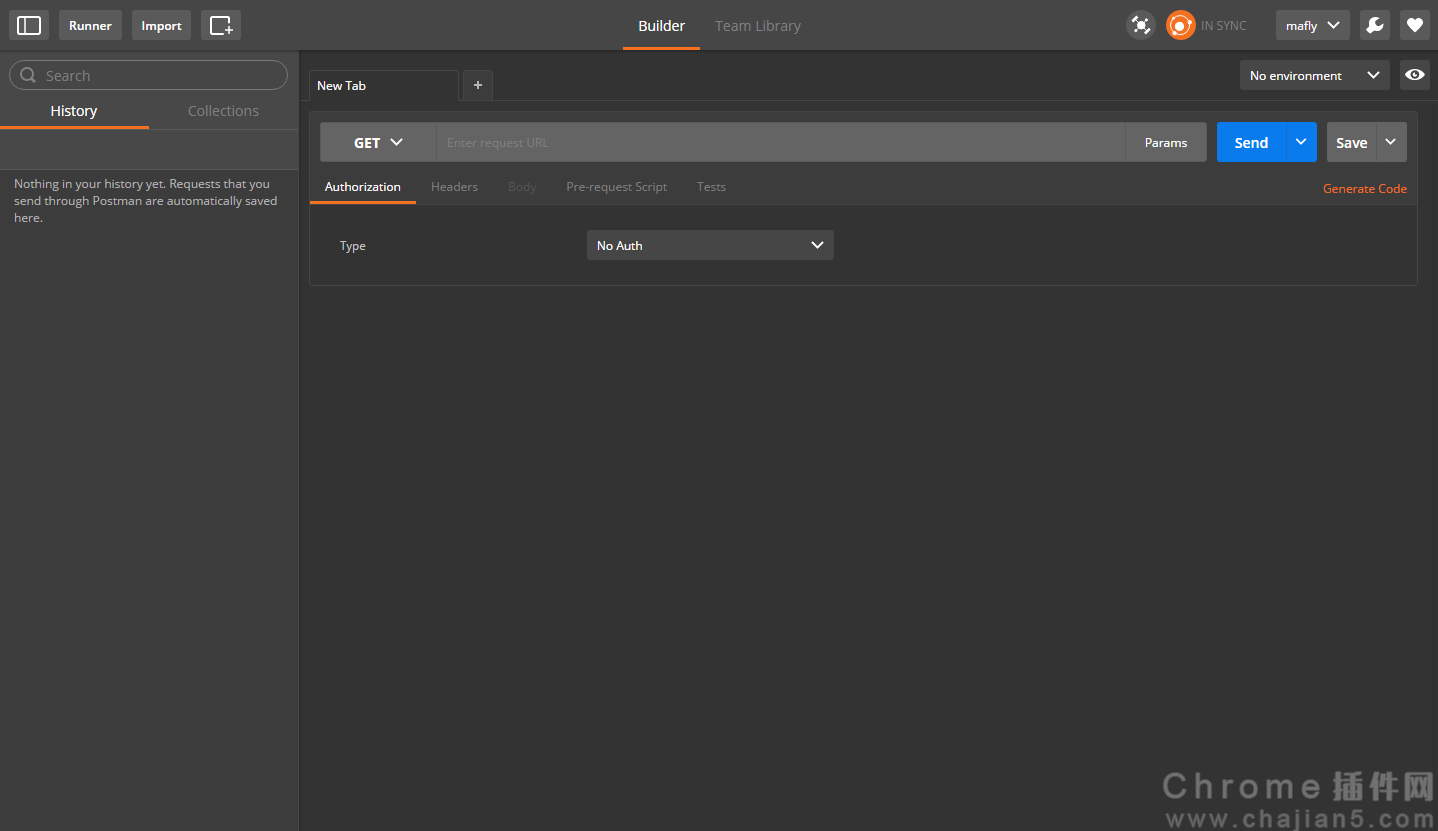Screen dimensions: 1438x831
Task: Click the heart icon in the header
Action: pyautogui.click(x=1414, y=25)
